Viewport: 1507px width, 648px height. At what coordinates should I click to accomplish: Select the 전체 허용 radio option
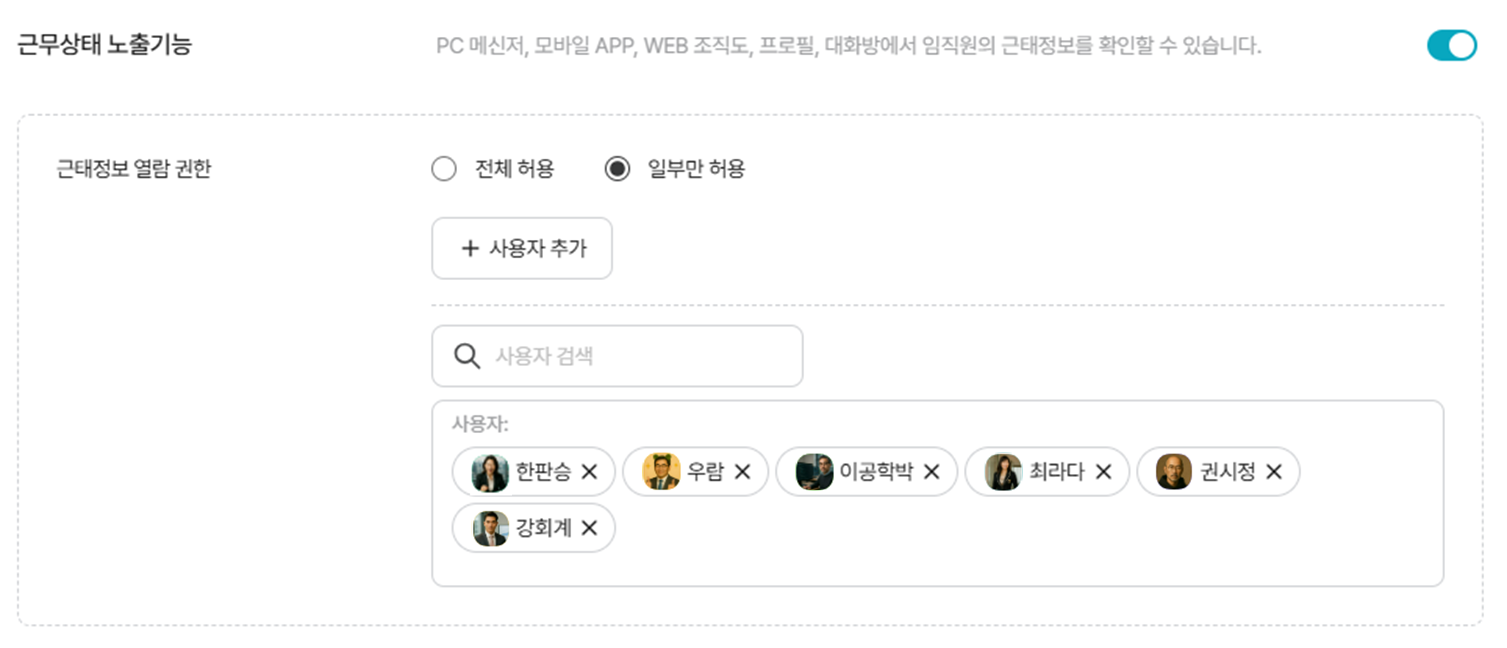pos(444,169)
